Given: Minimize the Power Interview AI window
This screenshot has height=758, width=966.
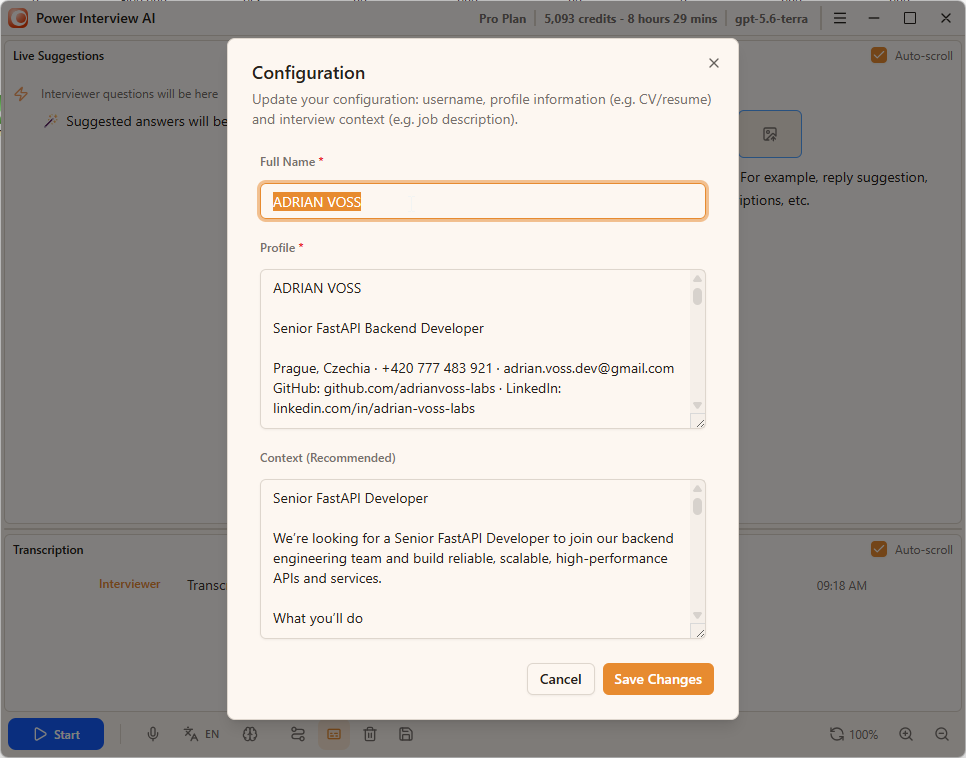Looking at the screenshot, I should point(874,18).
